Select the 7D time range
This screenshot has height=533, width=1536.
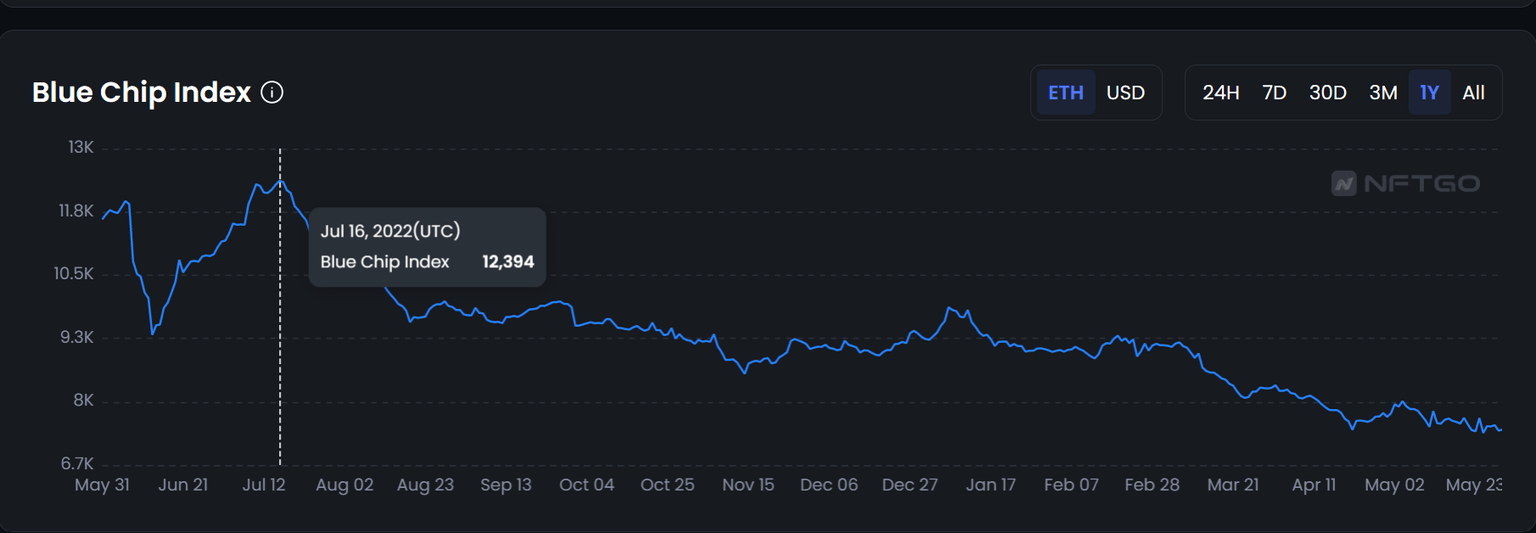click(1274, 93)
